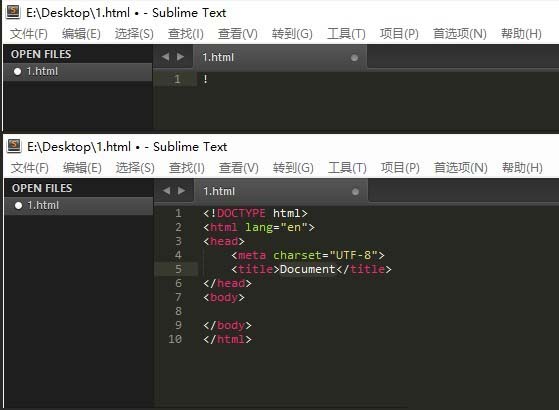Select the 1.html tab in lower window
This screenshot has height=410, width=559.
pyautogui.click(x=281, y=191)
